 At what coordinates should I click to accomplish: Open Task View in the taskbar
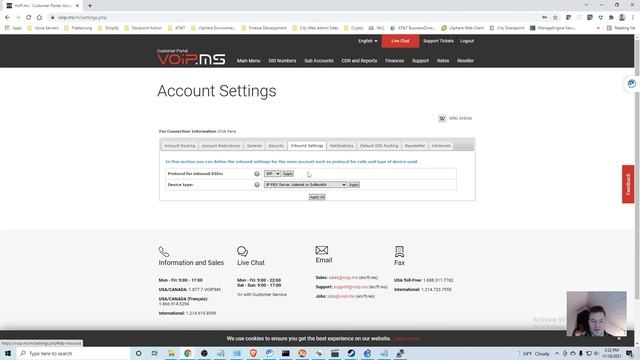point(154,353)
